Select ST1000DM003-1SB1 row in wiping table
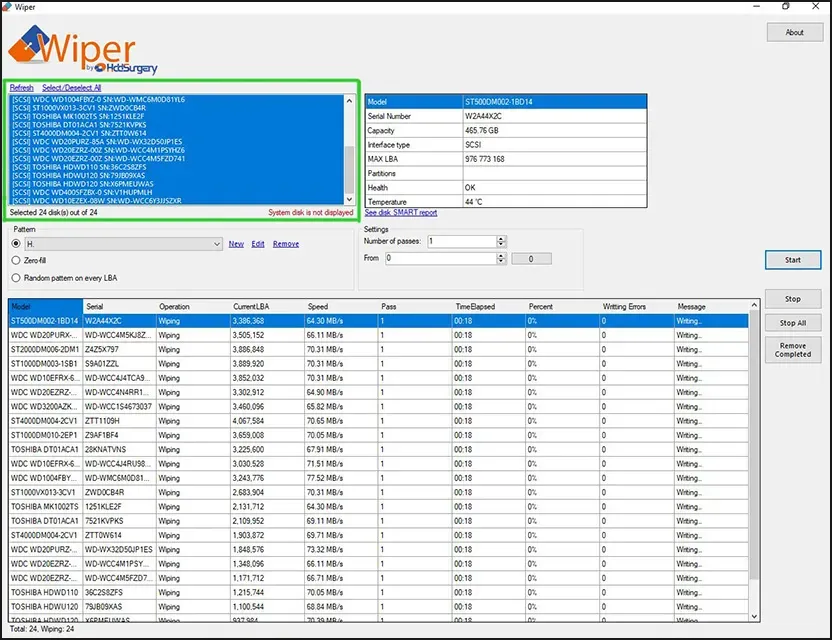Viewport: 832px width, 640px height. coord(379,364)
